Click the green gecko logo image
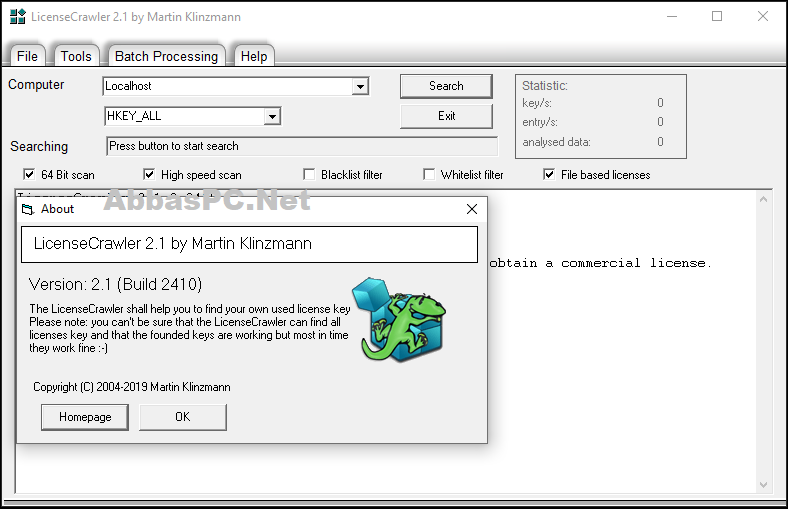Image resolution: width=788 pixels, height=509 pixels. pyautogui.click(x=400, y=320)
